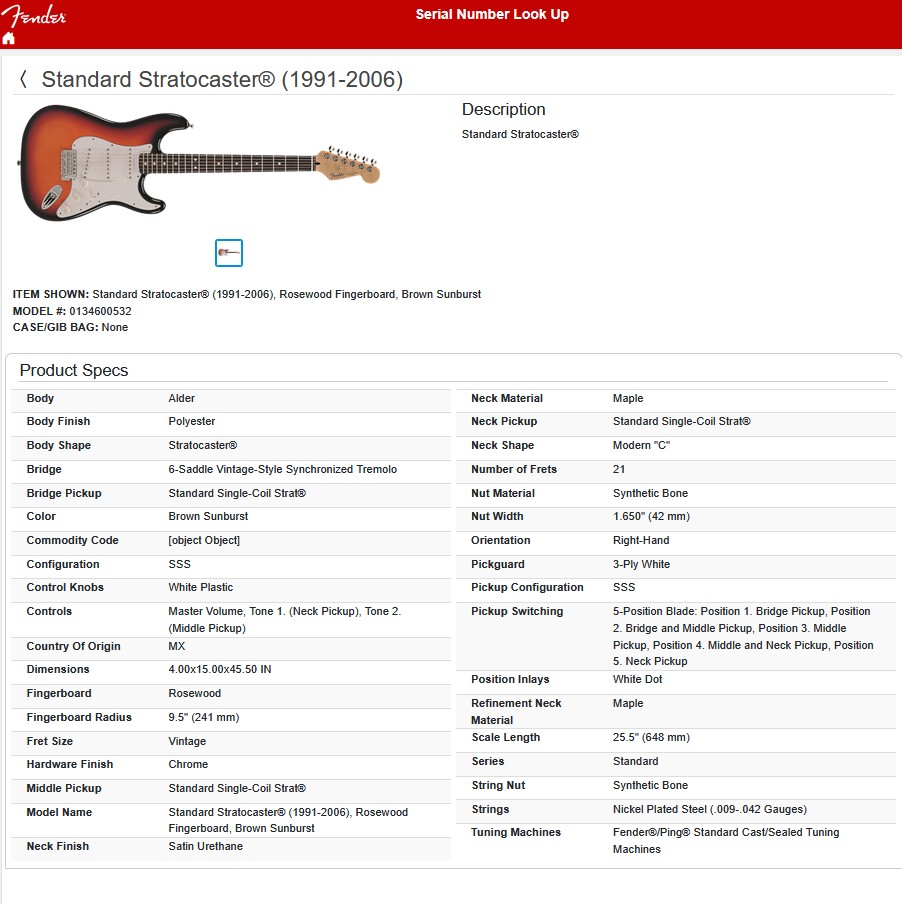The height and width of the screenshot is (904, 902).
Task: Click the Bridge value 6-Saddle Vintage-Style Synchronized Tremolo
Action: pos(282,469)
